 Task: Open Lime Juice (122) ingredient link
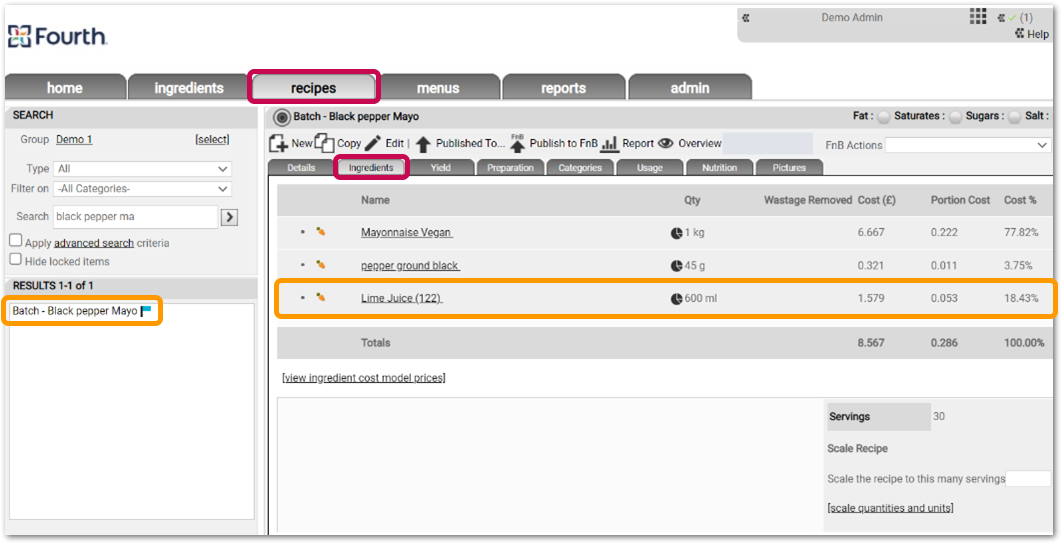click(x=402, y=298)
